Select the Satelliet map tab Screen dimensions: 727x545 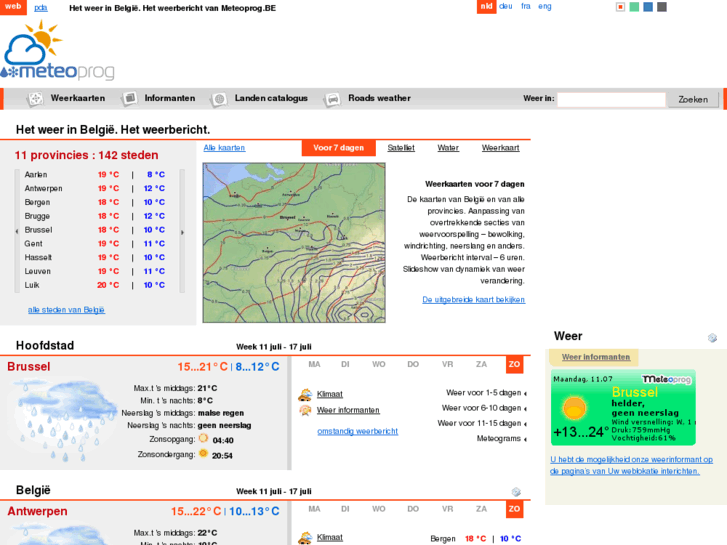[401, 148]
